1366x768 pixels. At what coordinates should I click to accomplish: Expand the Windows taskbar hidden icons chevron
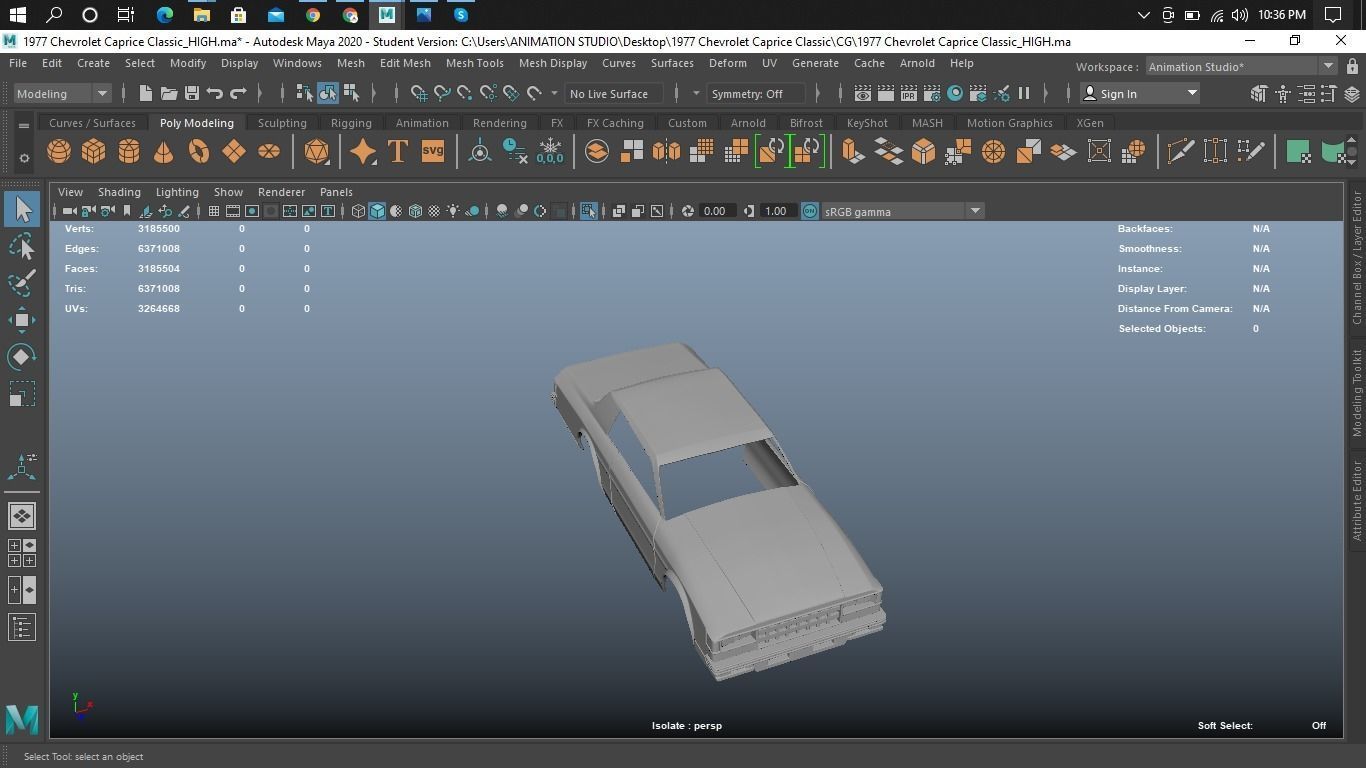pyautogui.click(x=1144, y=15)
